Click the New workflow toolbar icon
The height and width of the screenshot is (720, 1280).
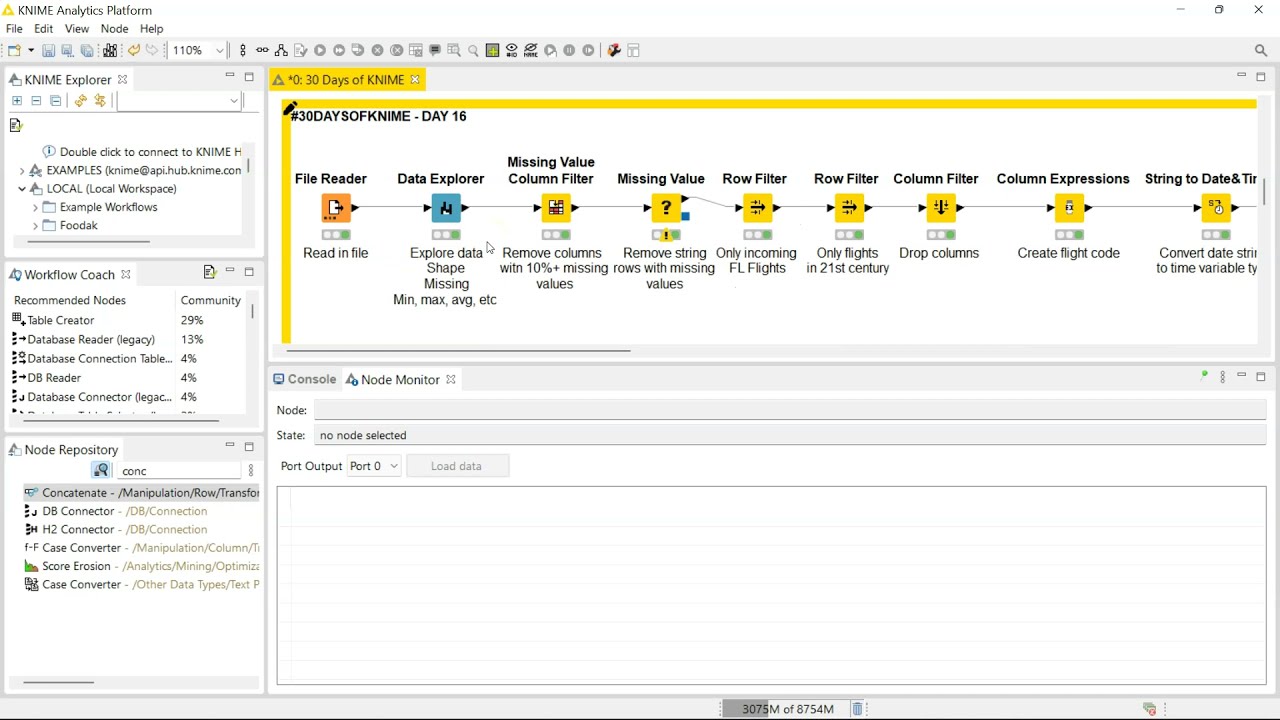pyautogui.click(x=14, y=50)
